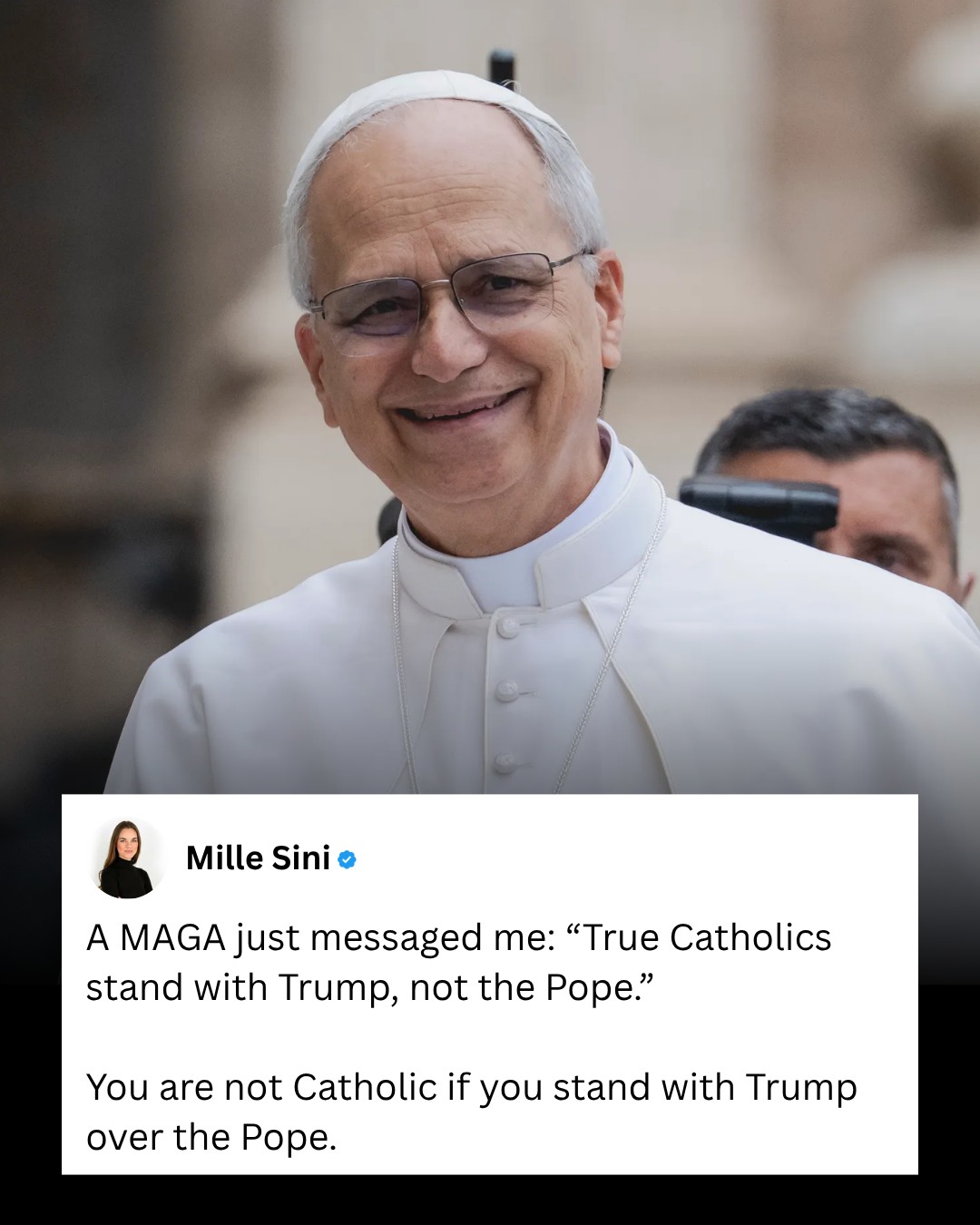The height and width of the screenshot is (1225, 980).
Task: Click the top button on white cassock
Action: pyautogui.click(x=508, y=627)
